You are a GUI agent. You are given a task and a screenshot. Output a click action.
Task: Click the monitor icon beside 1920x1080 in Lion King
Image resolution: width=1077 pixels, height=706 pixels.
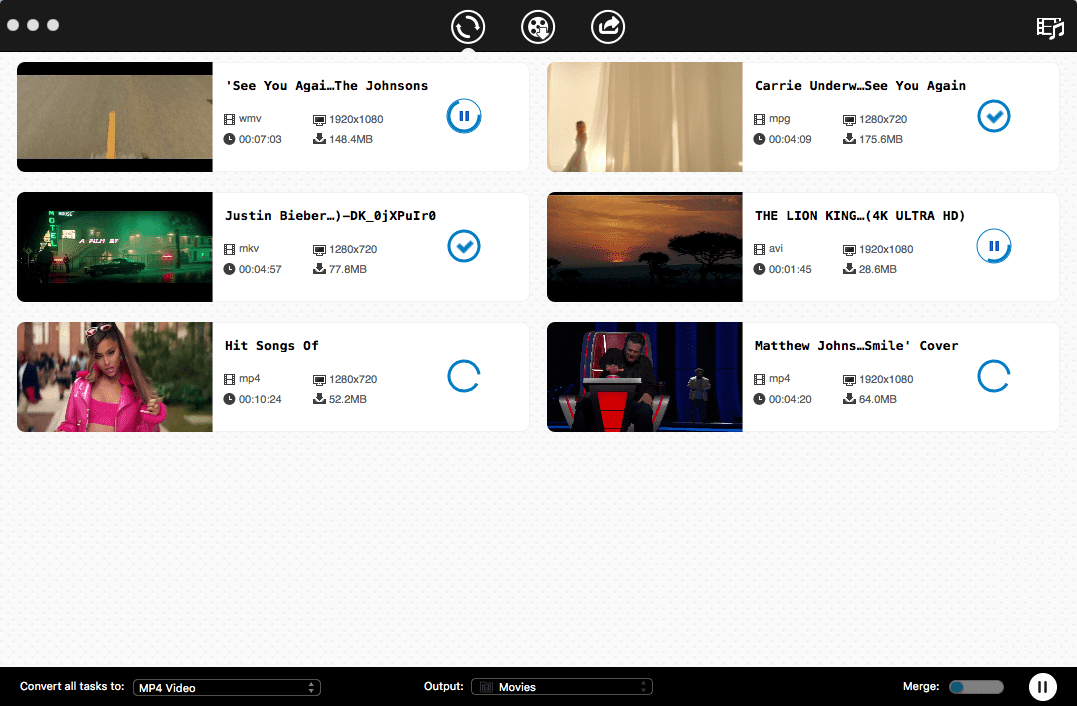[849, 250]
